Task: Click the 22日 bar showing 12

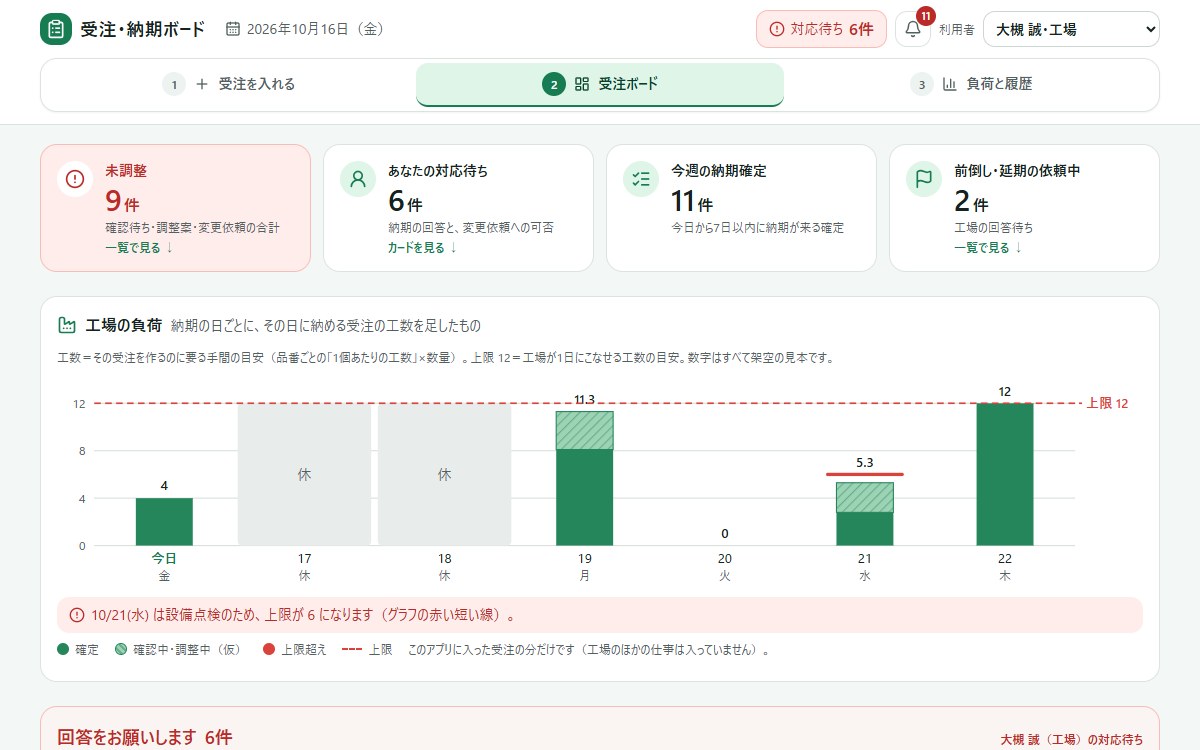Action: click(1005, 474)
